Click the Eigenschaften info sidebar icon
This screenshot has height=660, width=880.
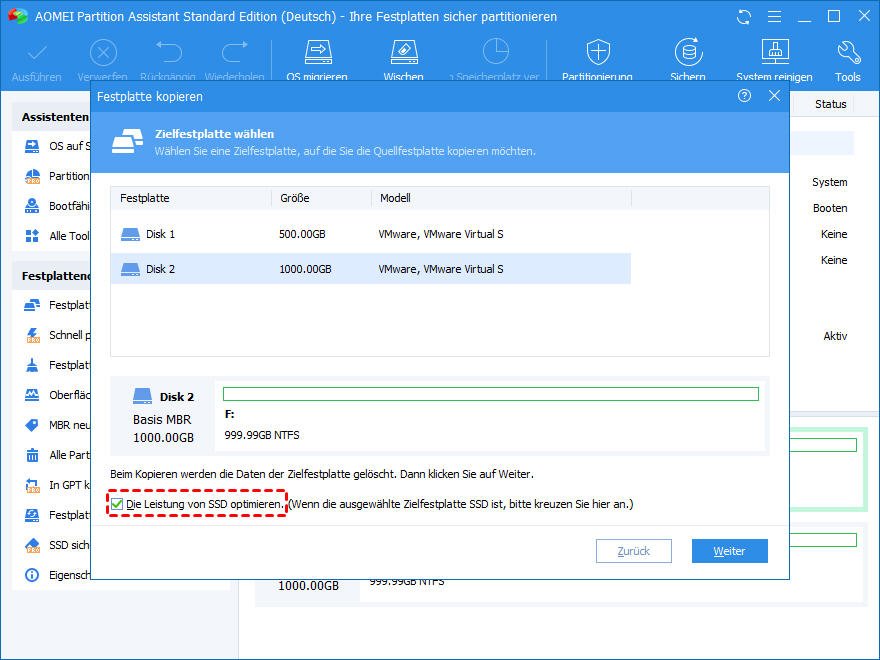[x=32, y=575]
